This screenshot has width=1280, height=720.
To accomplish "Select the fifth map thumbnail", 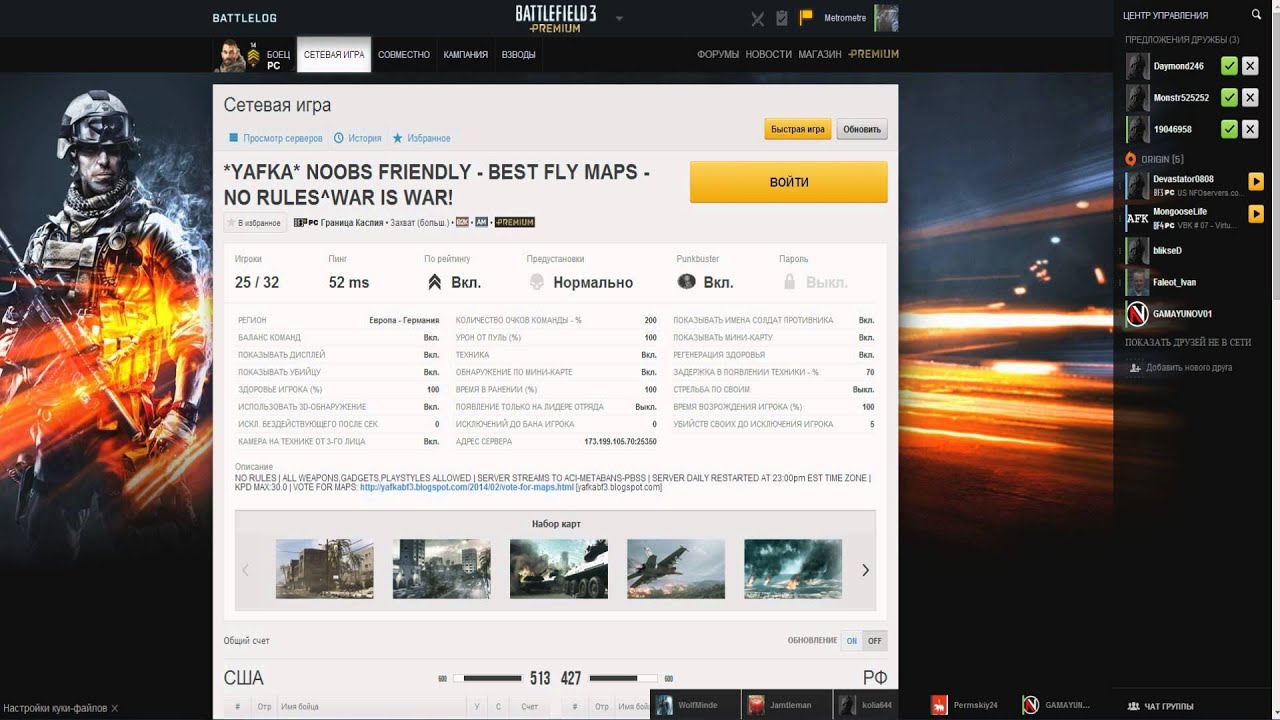I will coord(793,569).
